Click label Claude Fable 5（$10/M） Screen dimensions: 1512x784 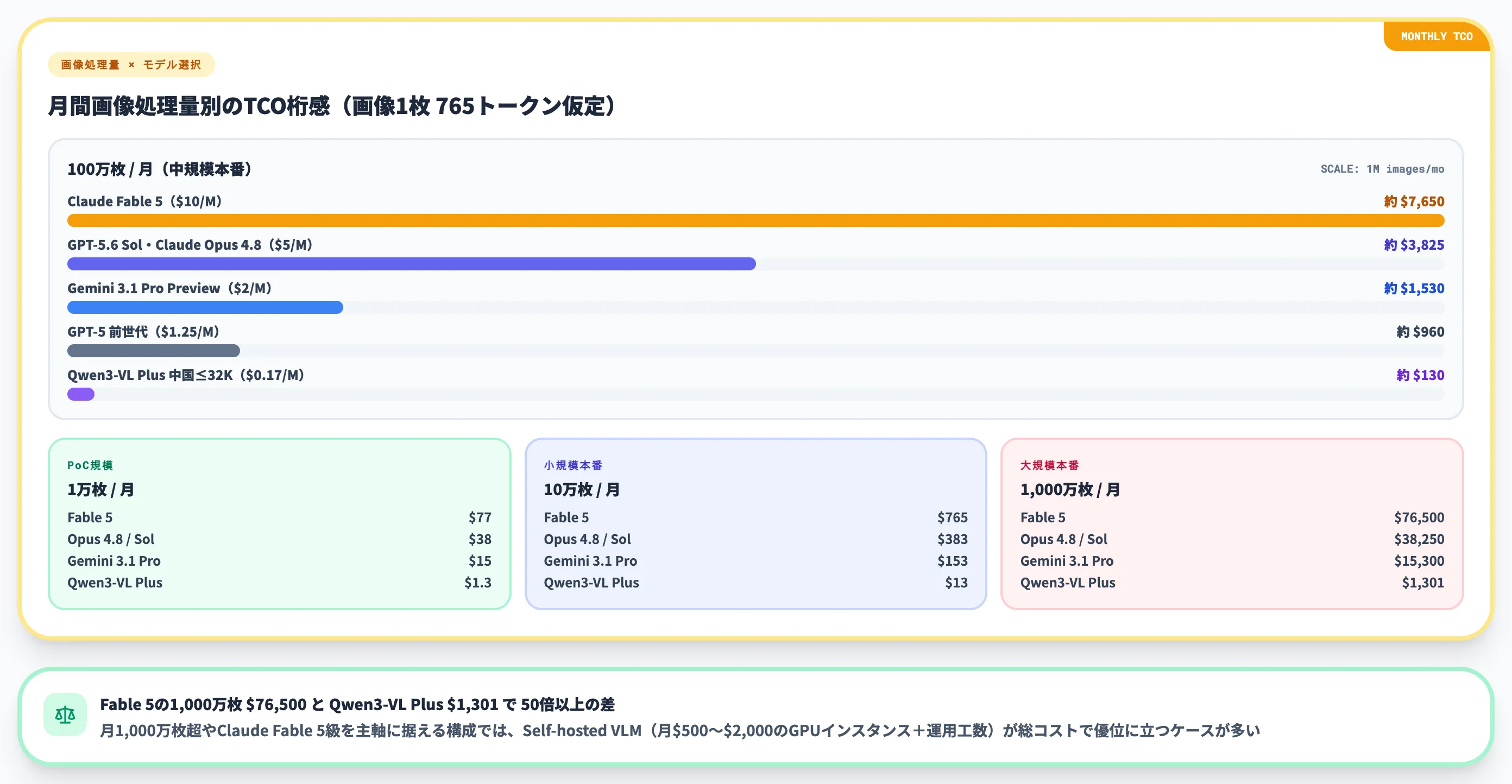pos(145,201)
